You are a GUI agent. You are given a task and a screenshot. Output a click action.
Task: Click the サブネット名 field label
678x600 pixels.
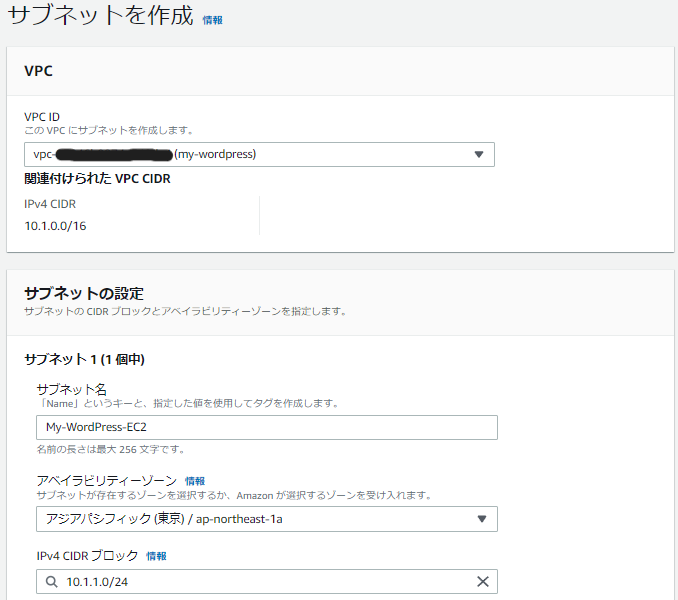[71, 389]
